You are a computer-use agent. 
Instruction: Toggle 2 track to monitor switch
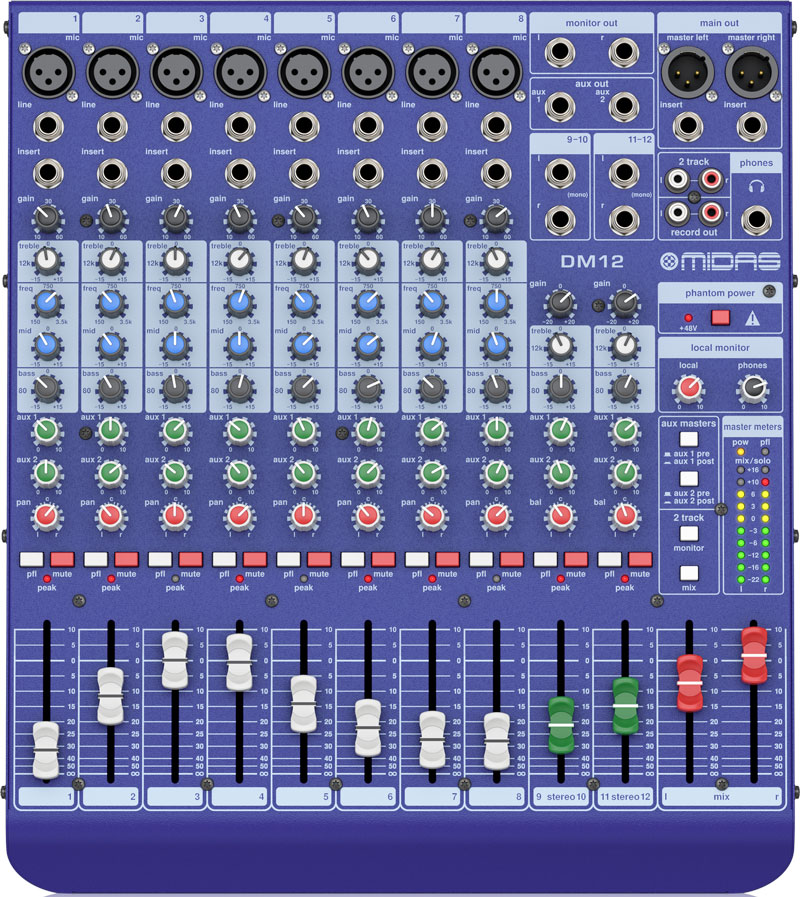pyautogui.click(x=688, y=533)
